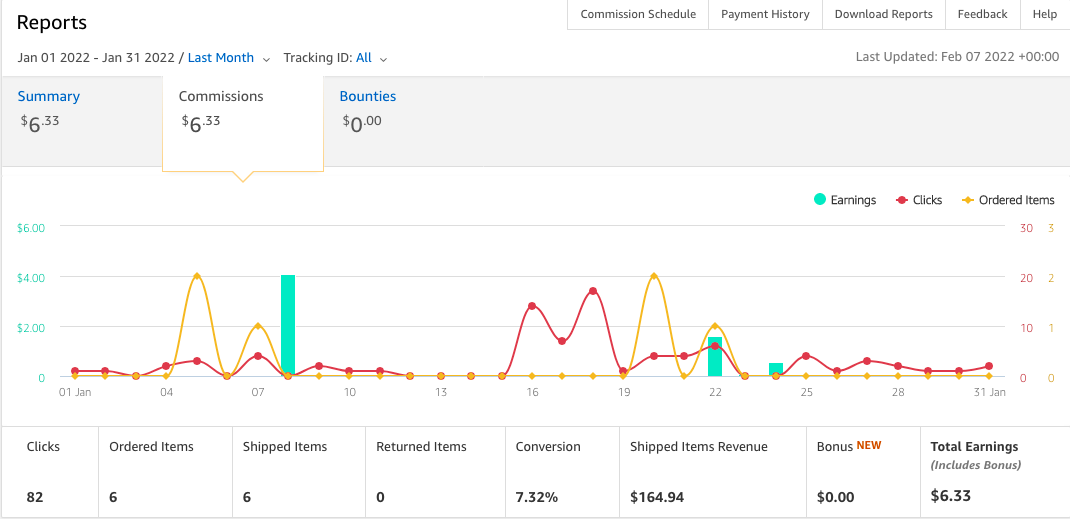Click the tall earnings bar on Jan 08
The width and height of the screenshot is (1070, 519).
(x=288, y=325)
